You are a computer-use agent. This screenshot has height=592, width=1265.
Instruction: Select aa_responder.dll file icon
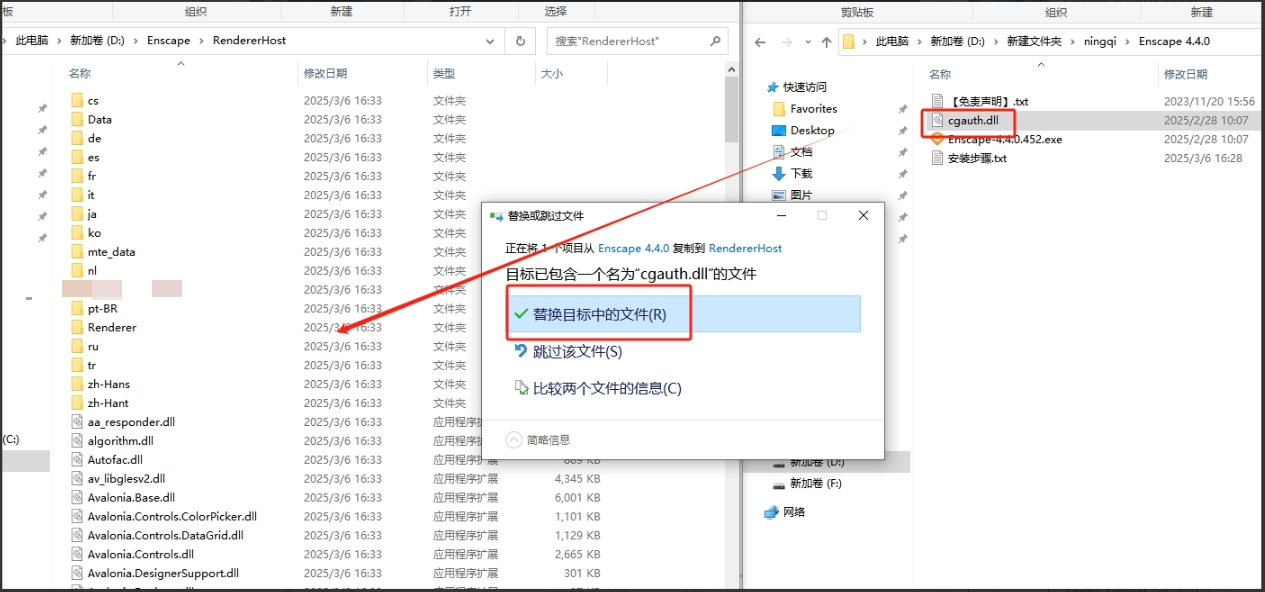(x=77, y=422)
